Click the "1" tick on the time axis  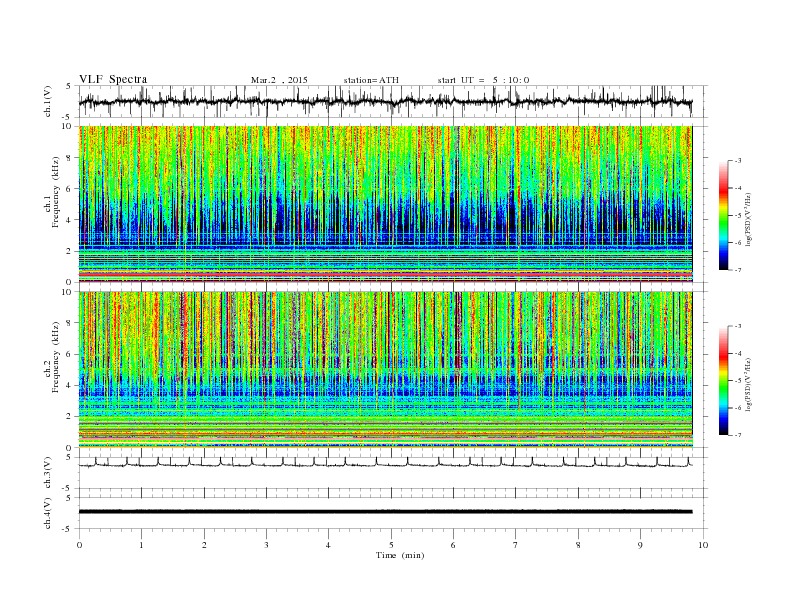142,545
